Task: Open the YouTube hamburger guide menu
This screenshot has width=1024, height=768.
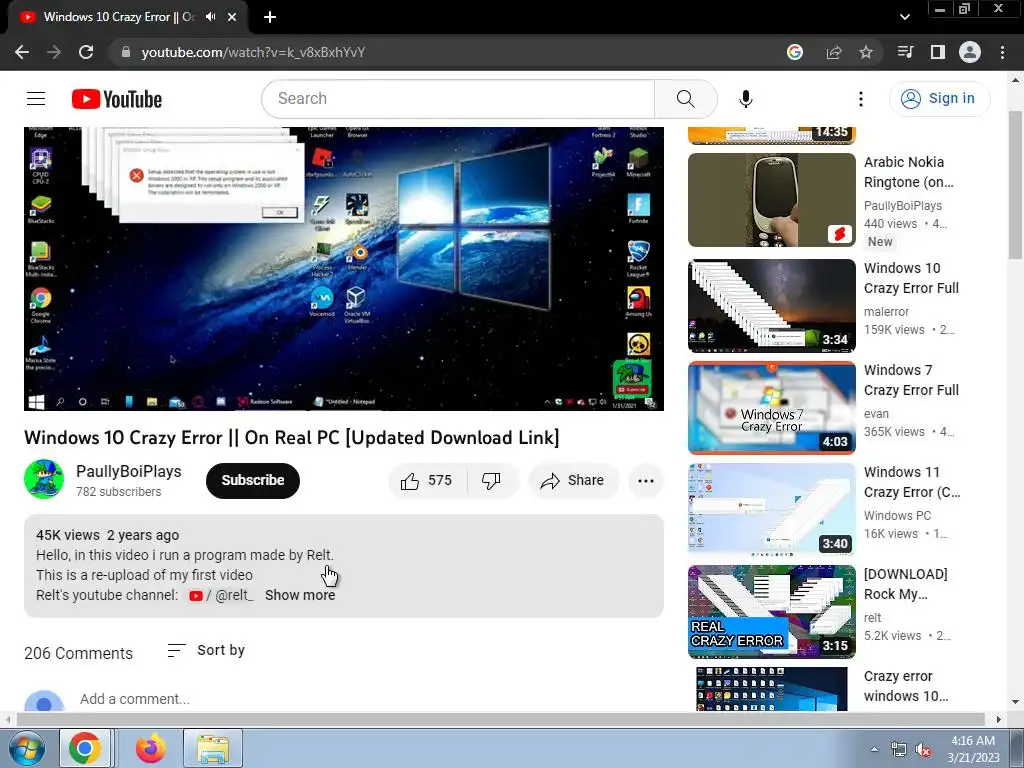Action: click(x=36, y=99)
